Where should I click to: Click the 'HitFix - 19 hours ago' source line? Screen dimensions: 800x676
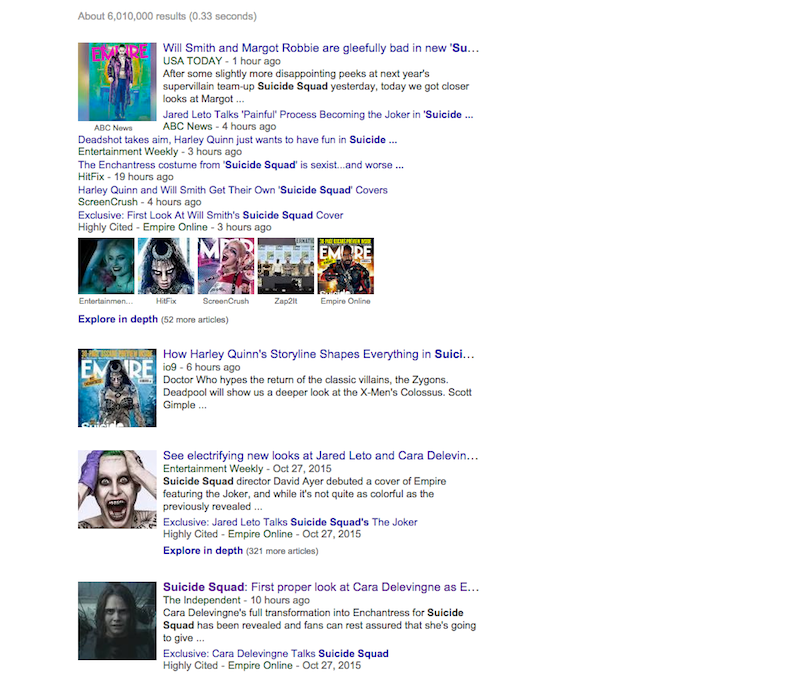click(x=126, y=177)
